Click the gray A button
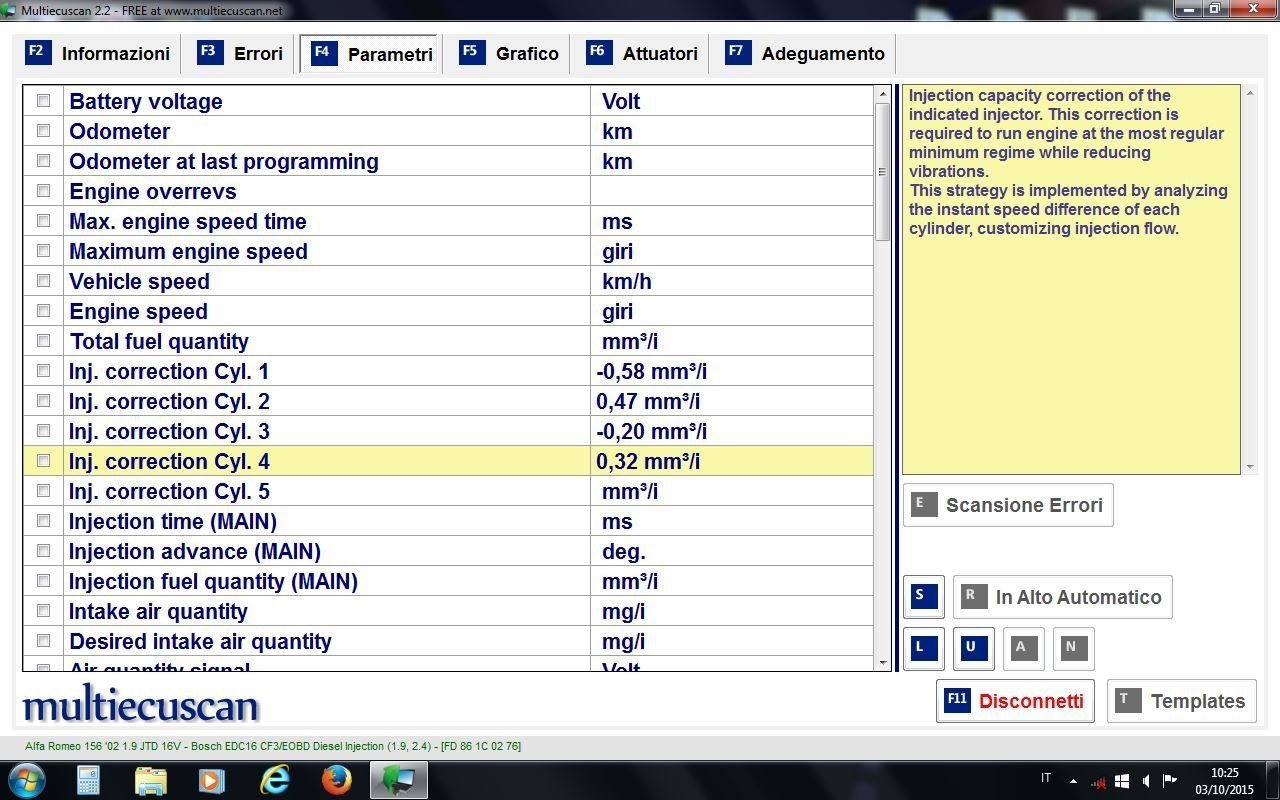The image size is (1280, 800). (1023, 648)
